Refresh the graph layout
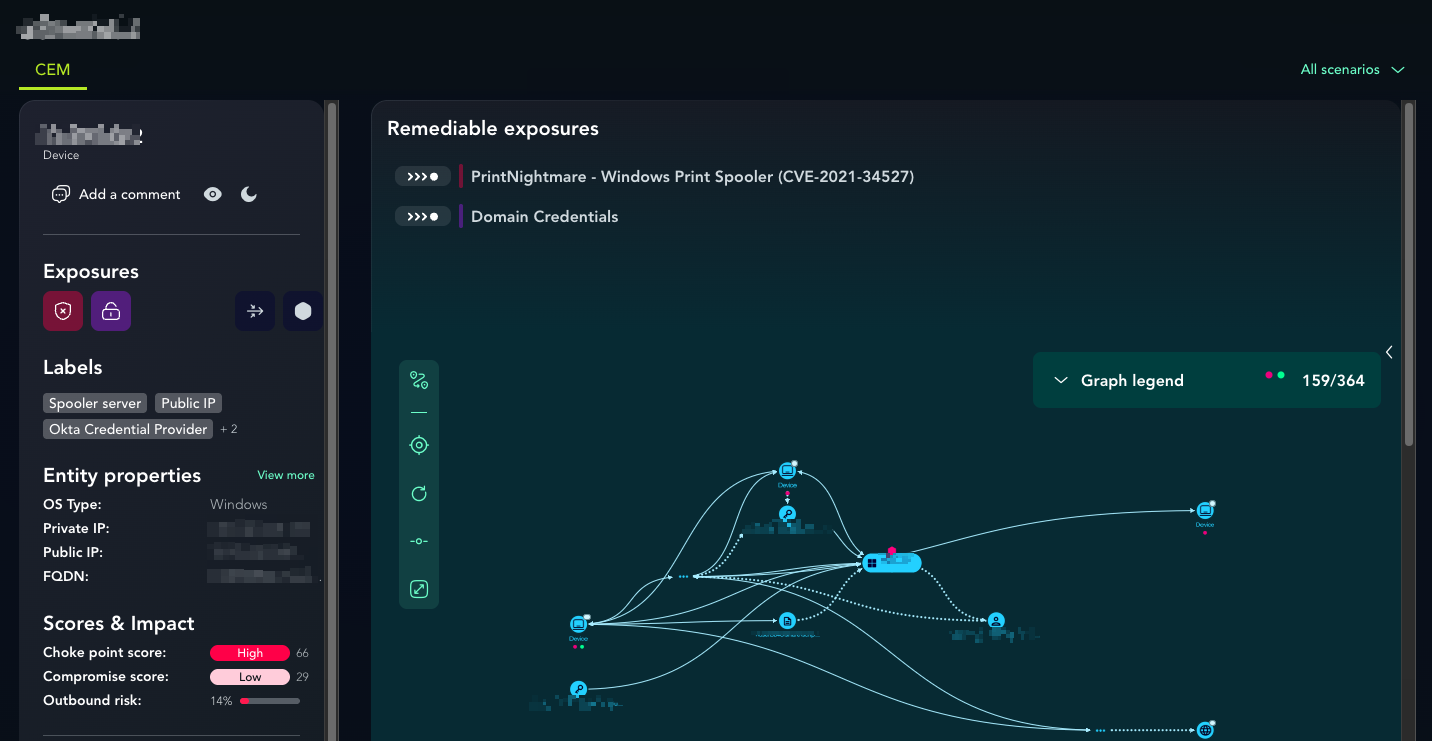 click(x=419, y=493)
